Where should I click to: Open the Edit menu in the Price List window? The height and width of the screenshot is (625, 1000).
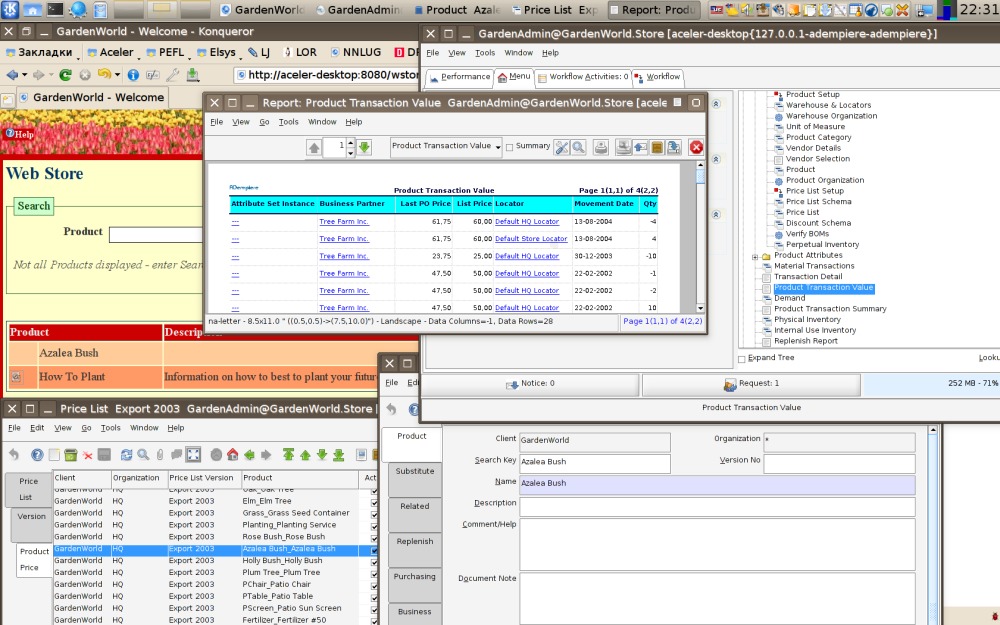tap(37, 428)
